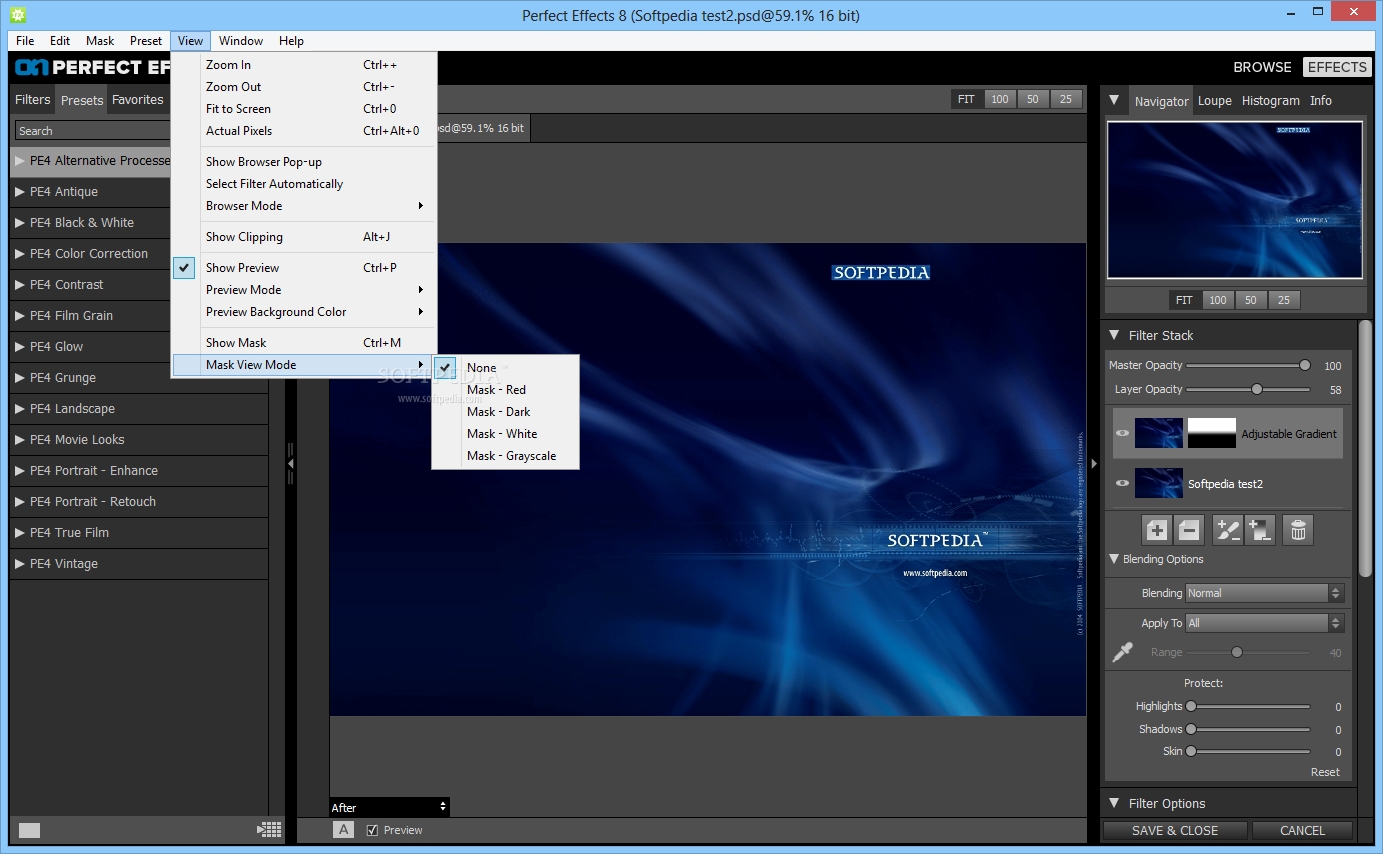Image resolution: width=1383 pixels, height=854 pixels.
Task: Click Navigator 50 zoom button
Action: pos(1250,300)
